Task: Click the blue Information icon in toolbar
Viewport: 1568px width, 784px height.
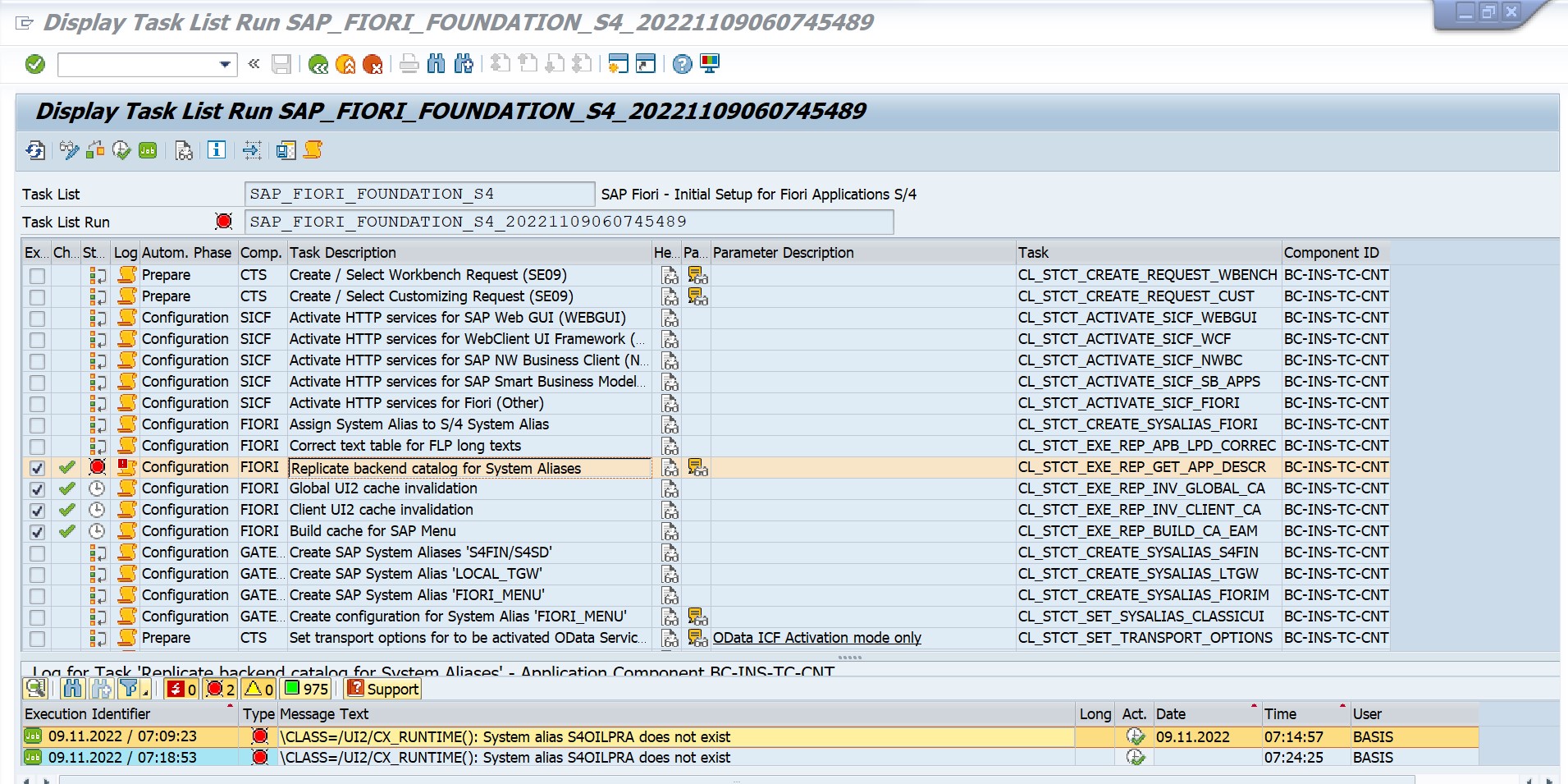Action: pyautogui.click(x=217, y=149)
